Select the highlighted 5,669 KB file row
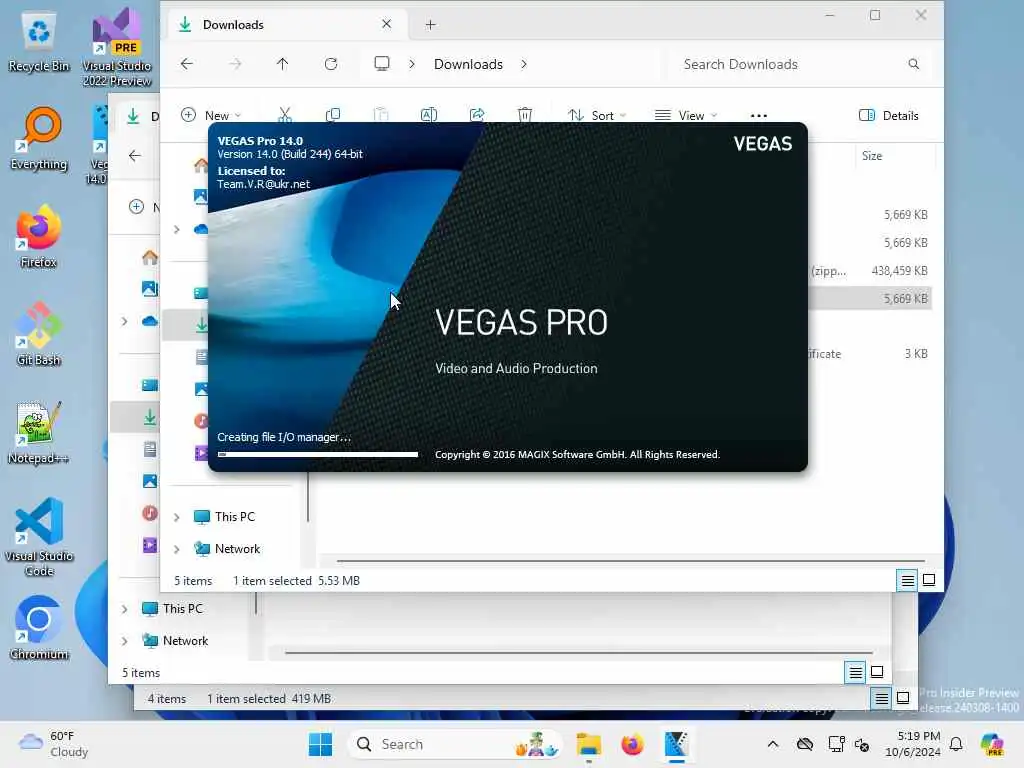 870,298
